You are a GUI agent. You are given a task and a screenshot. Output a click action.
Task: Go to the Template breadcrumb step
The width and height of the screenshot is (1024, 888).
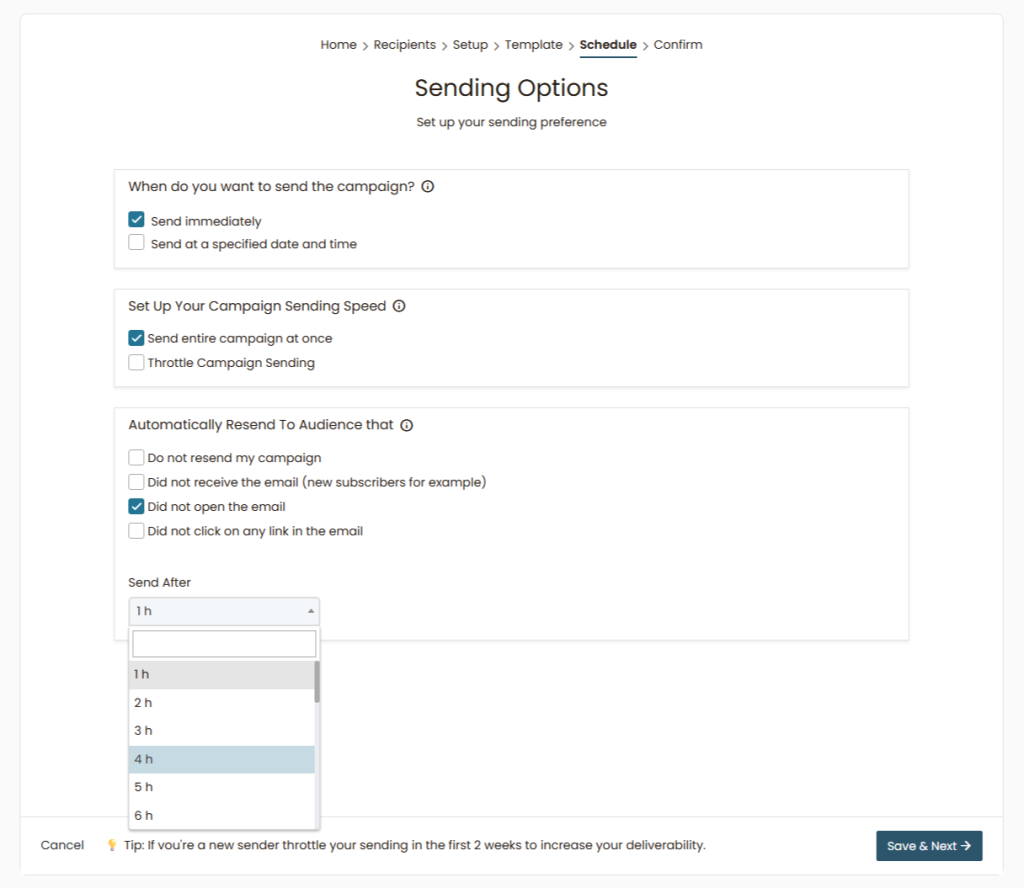click(x=533, y=45)
